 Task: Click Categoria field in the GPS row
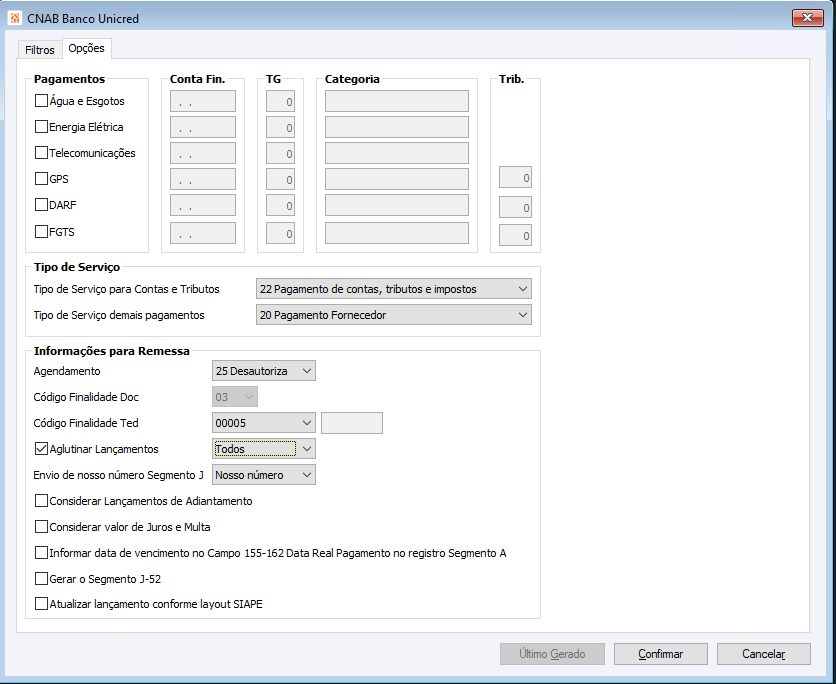click(x=397, y=179)
